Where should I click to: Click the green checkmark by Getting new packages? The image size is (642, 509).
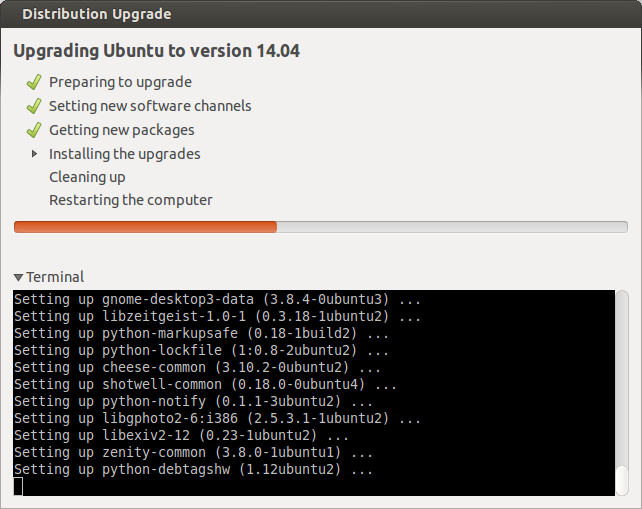click(34, 130)
